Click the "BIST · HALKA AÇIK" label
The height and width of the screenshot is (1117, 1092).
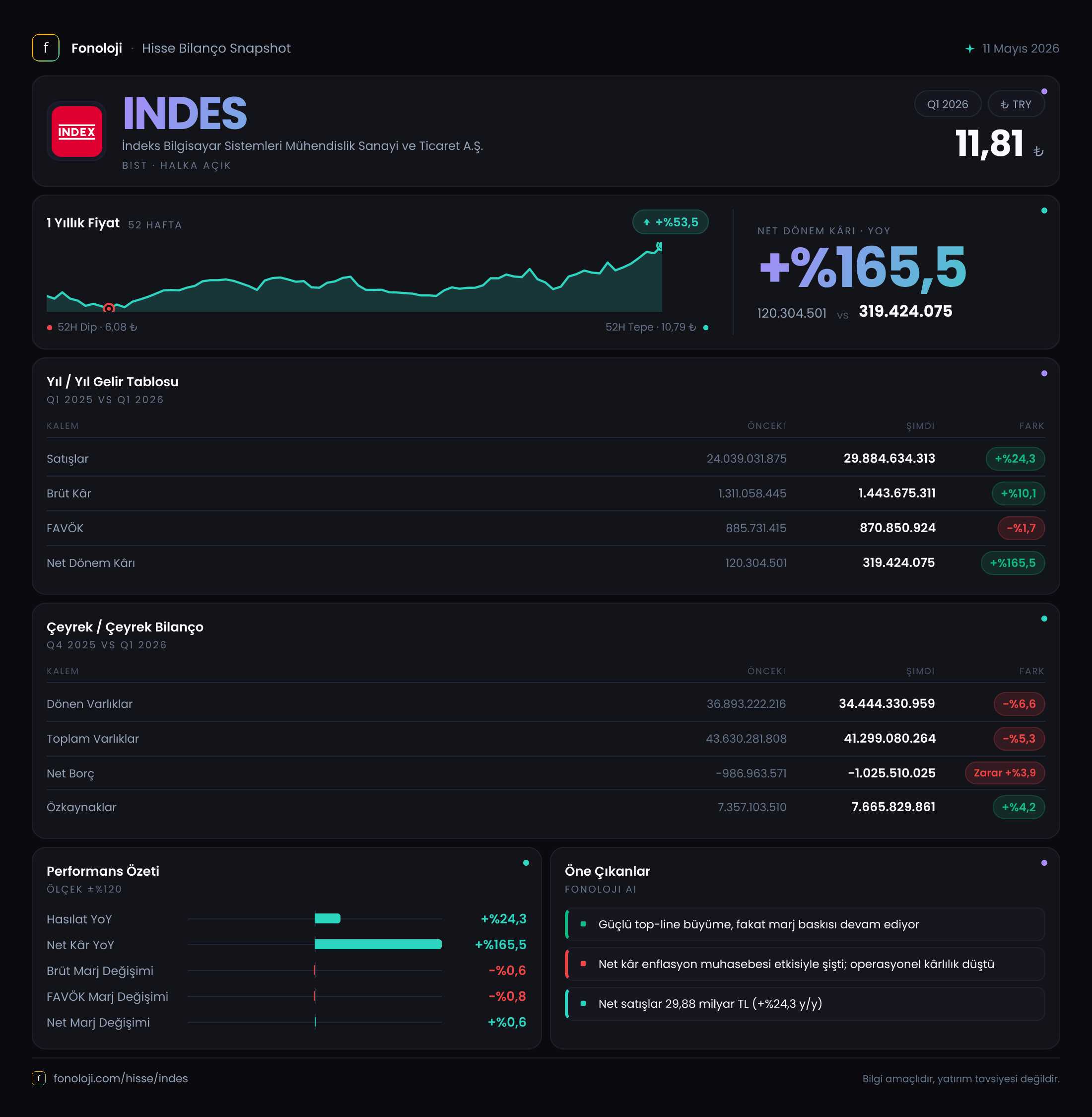pos(176,165)
